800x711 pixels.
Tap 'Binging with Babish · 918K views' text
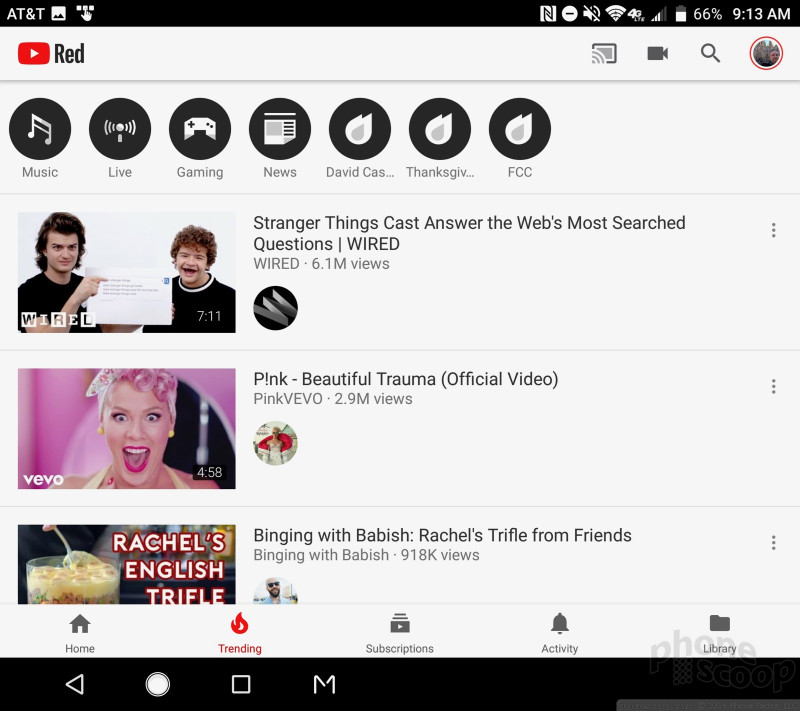[366, 554]
